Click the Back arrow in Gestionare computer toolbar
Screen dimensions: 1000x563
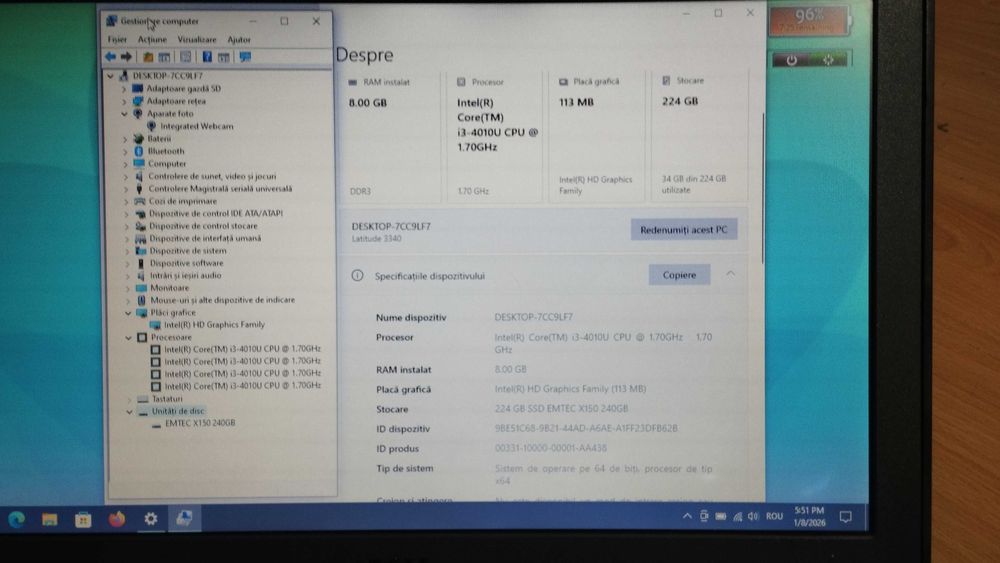tap(110, 57)
